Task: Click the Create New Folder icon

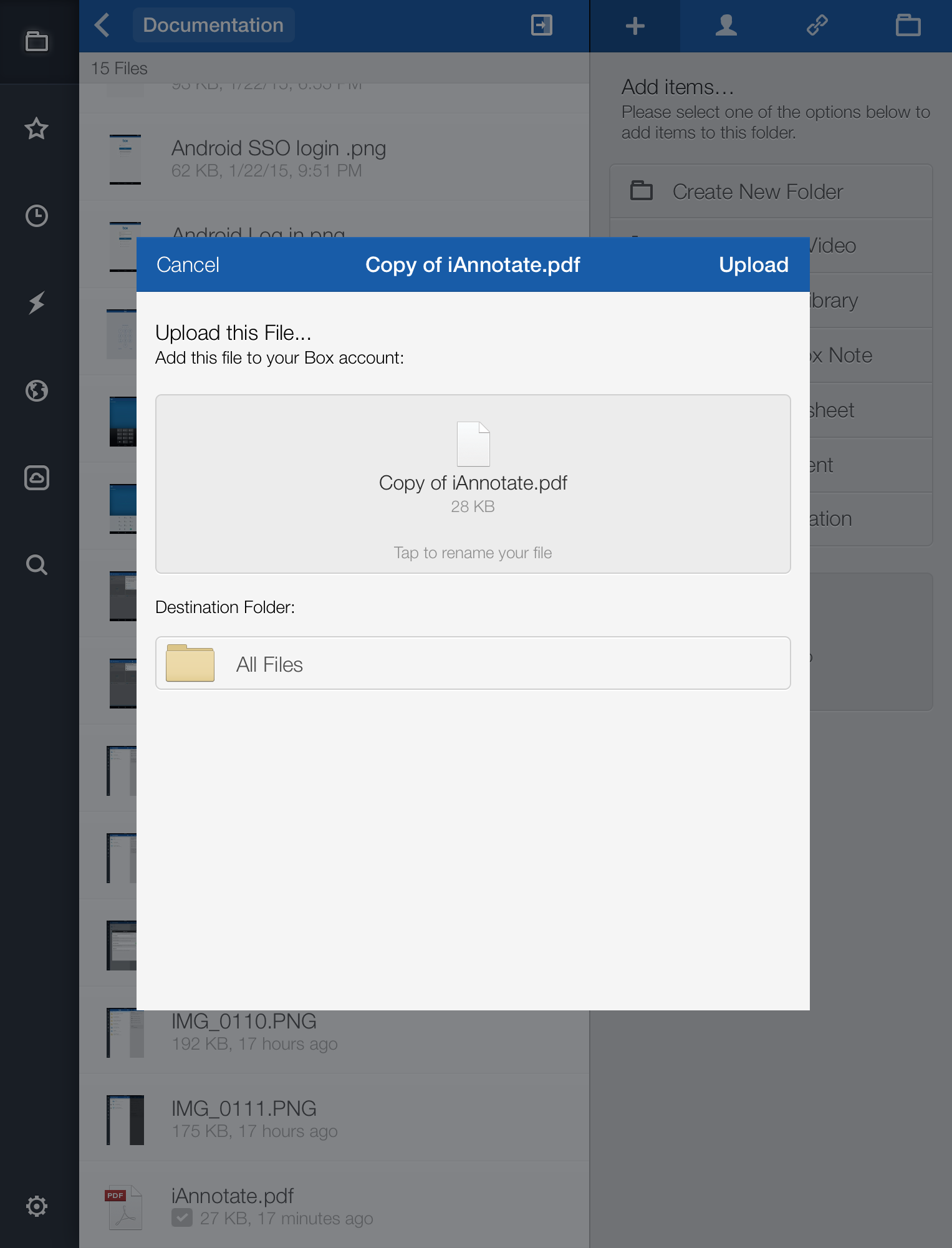Action: (x=641, y=190)
